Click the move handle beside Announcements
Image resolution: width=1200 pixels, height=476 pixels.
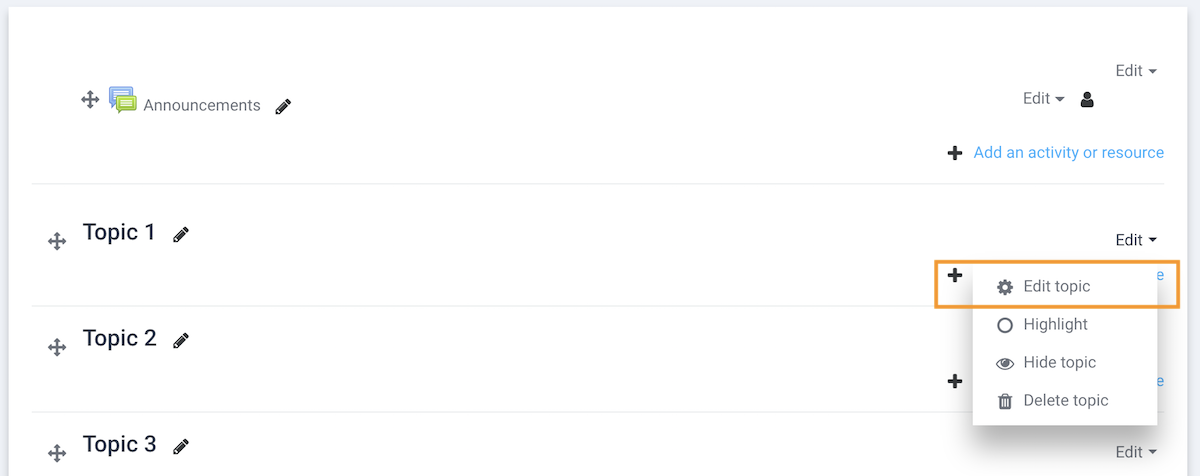89,99
